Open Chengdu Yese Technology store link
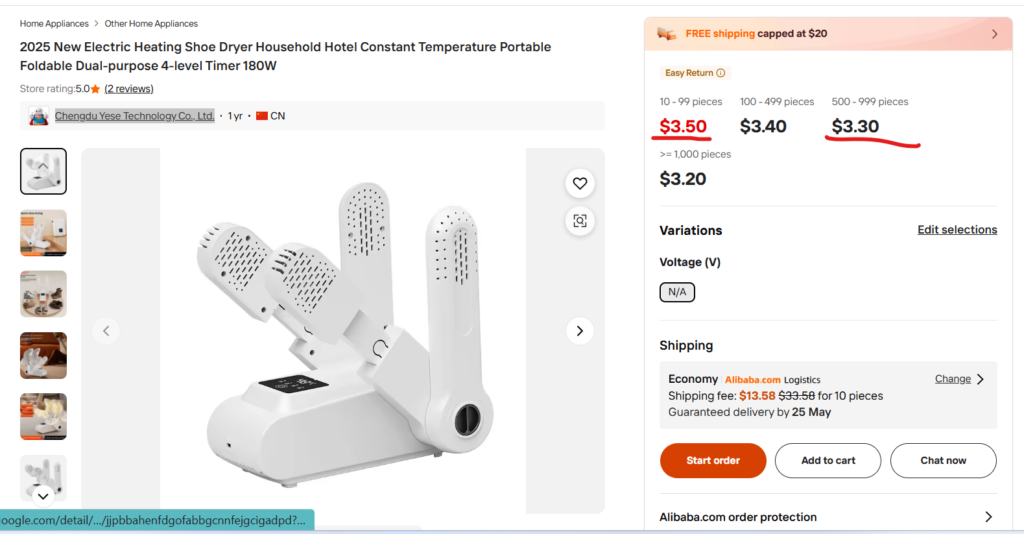 click(134, 116)
